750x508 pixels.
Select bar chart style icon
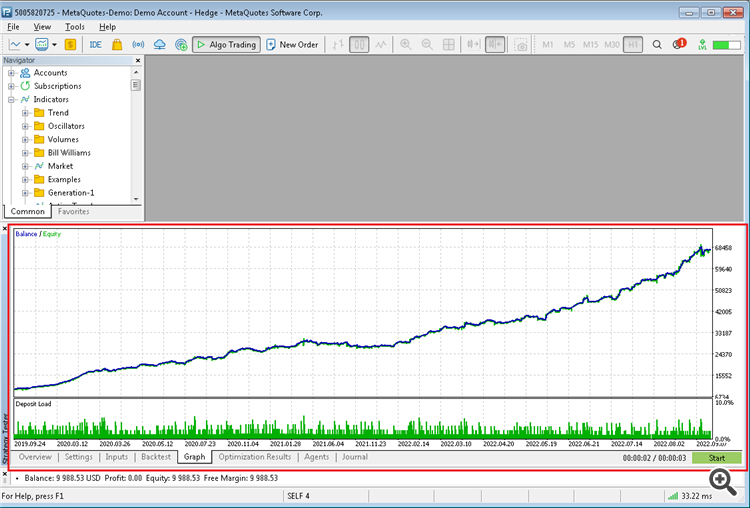tap(338, 44)
